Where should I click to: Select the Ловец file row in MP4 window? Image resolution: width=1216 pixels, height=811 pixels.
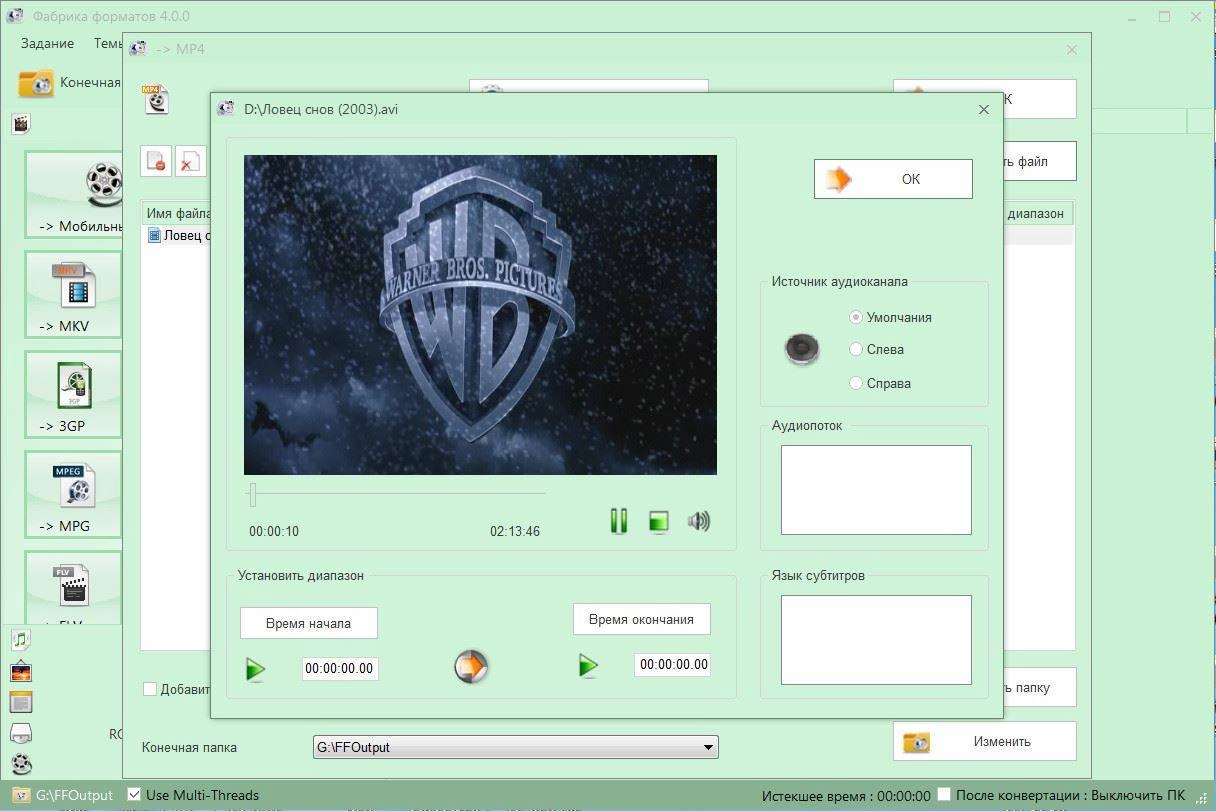pyautogui.click(x=178, y=236)
